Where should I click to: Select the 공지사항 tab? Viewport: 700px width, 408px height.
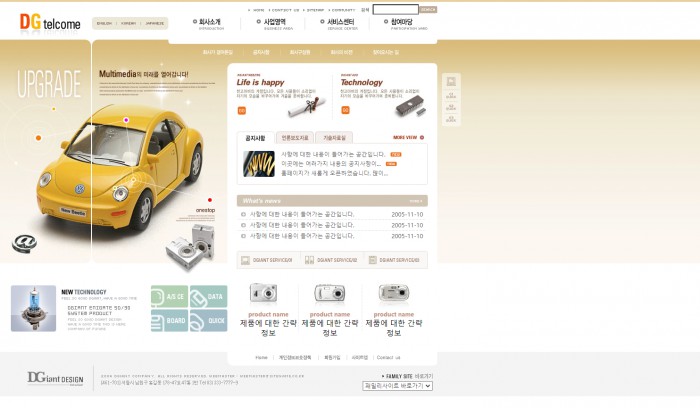254,138
